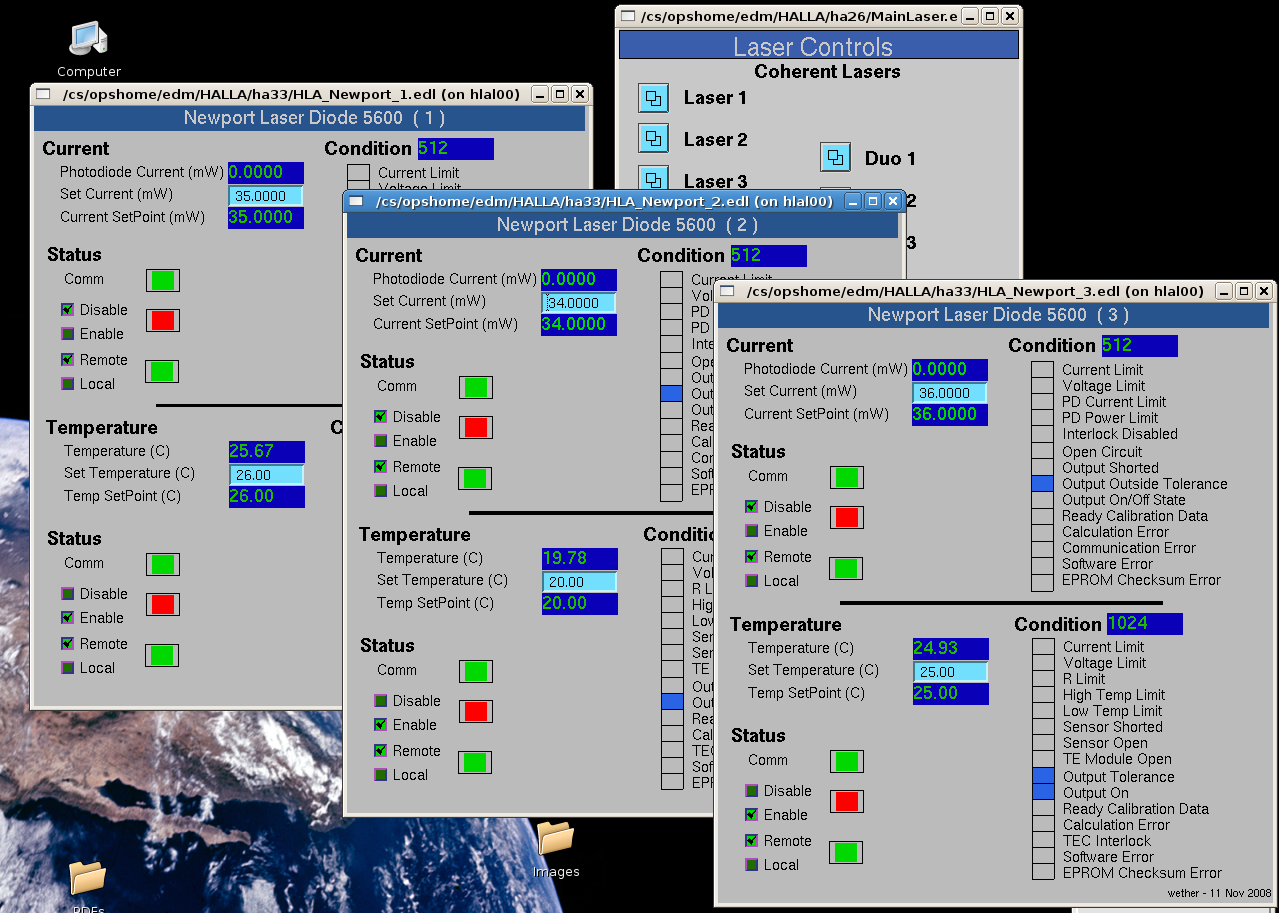
Task: Click Output Outside Tolerance blue bit in Newport 3
Action: click(x=1043, y=484)
